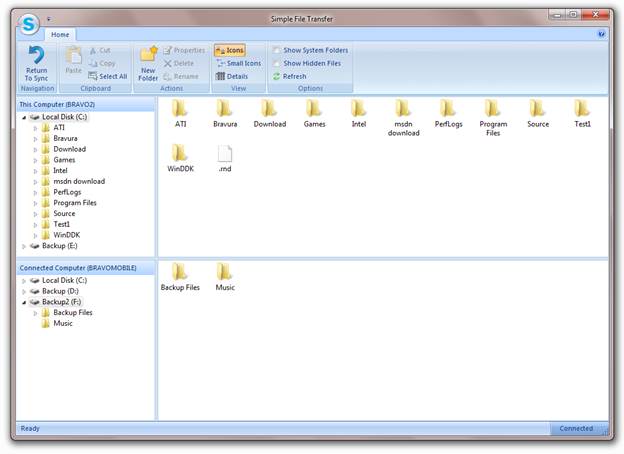Viewport: 624px width, 454px height.
Task: Expand the Intel tree node
Action: (35, 171)
